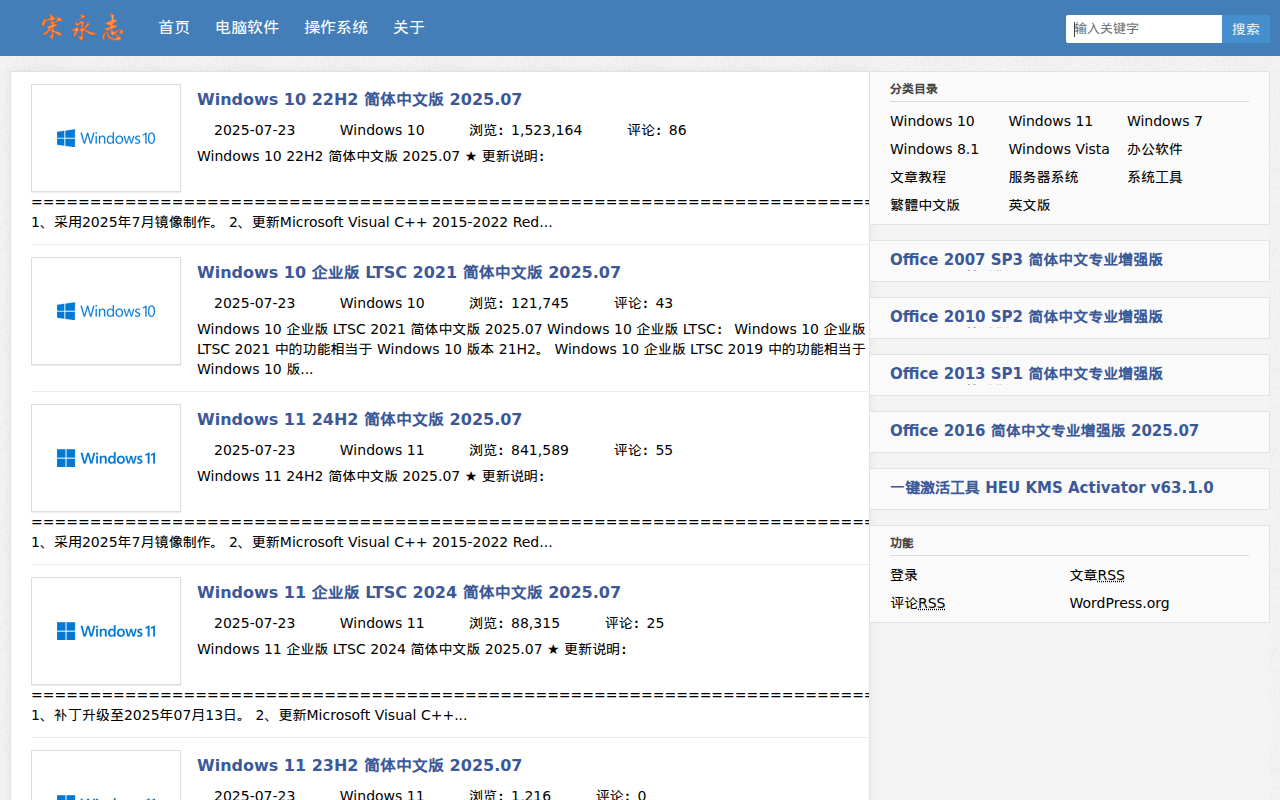The height and width of the screenshot is (800, 1280).
Task: Open the 首页 menu item
Action: point(174,28)
